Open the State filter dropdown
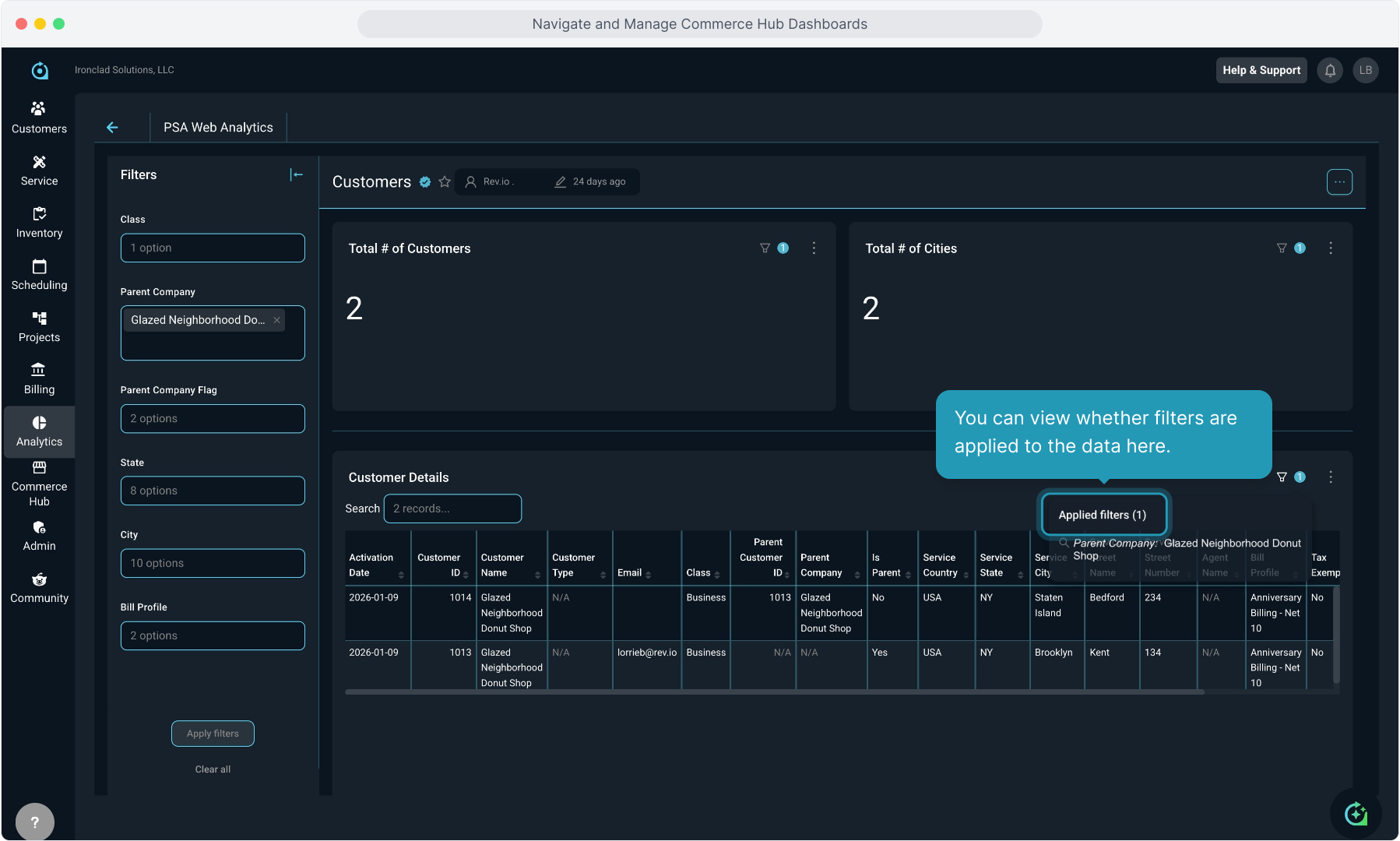Image resolution: width=1400 pixels, height=841 pixels. [213, 491]
